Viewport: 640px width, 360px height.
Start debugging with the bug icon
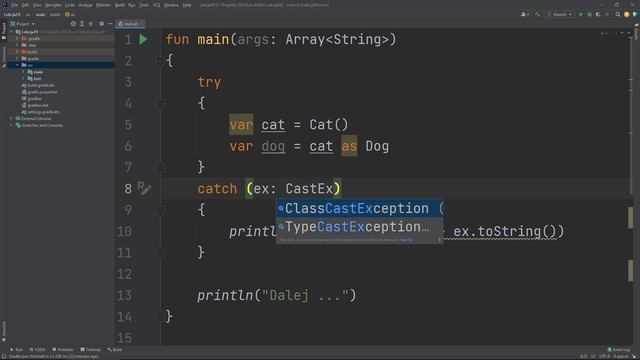(x=589, y=14)
